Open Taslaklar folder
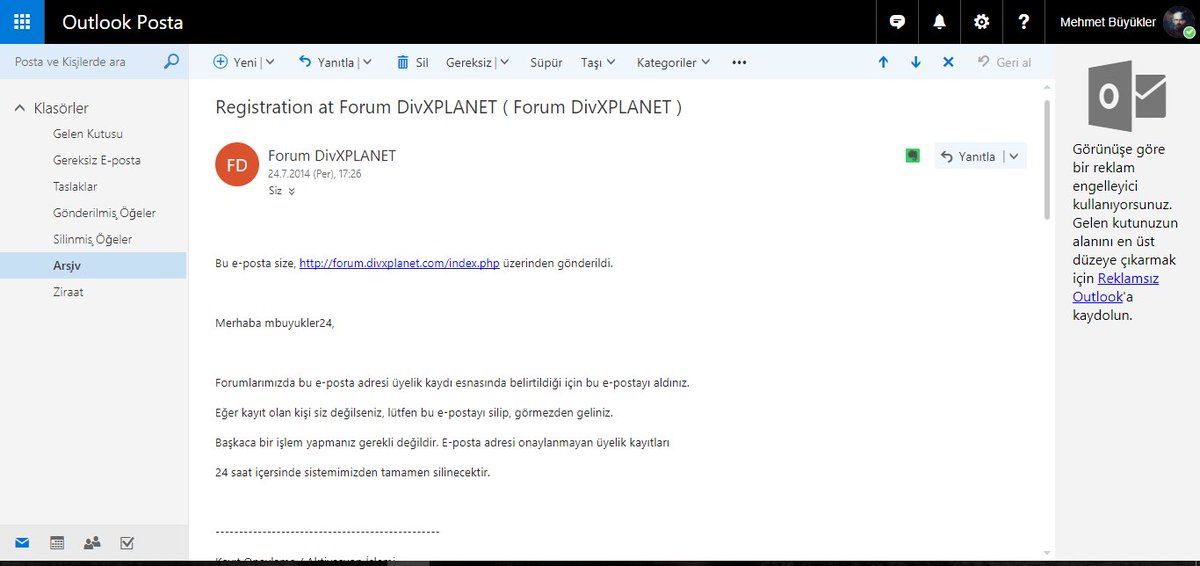Image resolution: width=1200 pixels, height=566 pixels. 75,187
